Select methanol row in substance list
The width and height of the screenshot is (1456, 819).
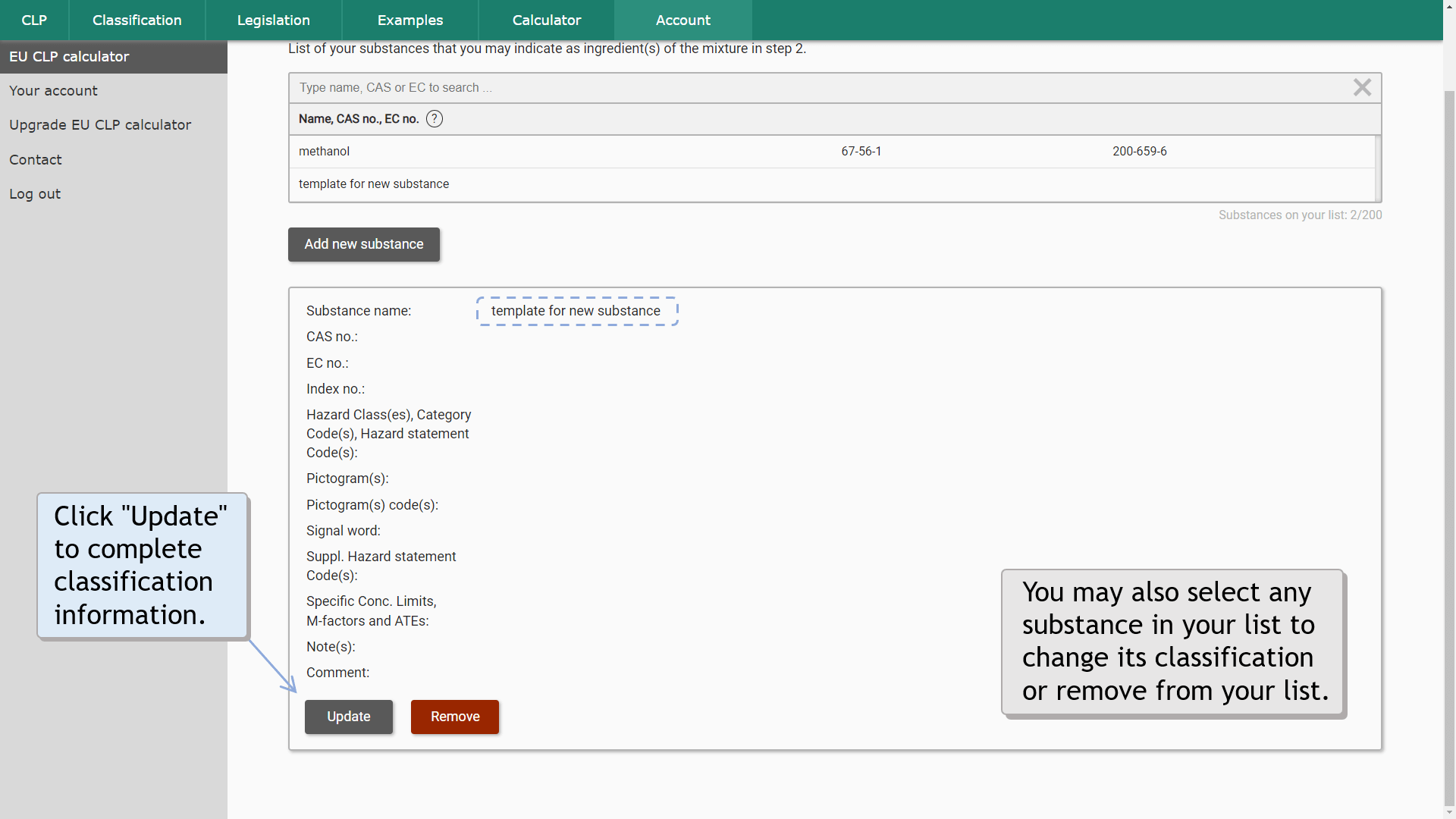832,152
